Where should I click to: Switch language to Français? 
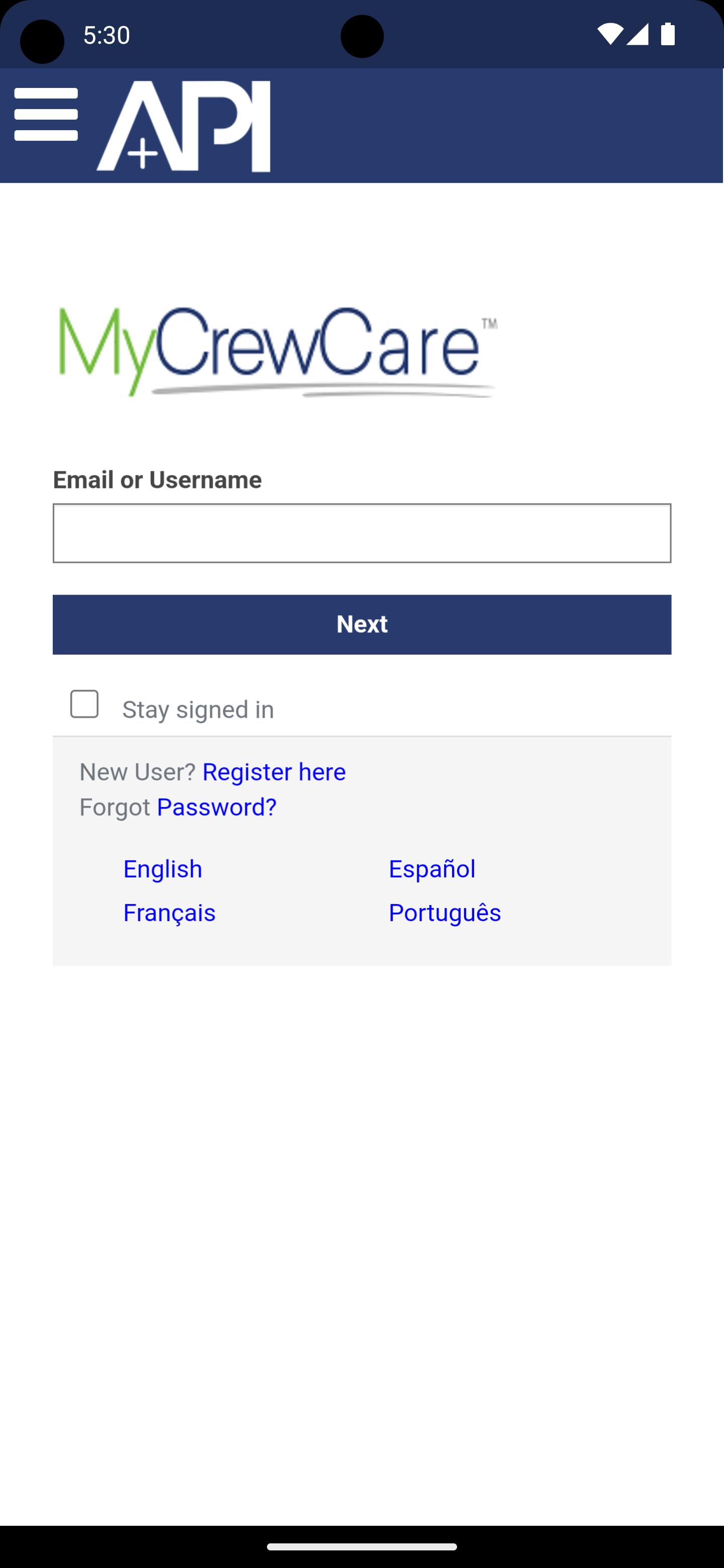(169, 913)
